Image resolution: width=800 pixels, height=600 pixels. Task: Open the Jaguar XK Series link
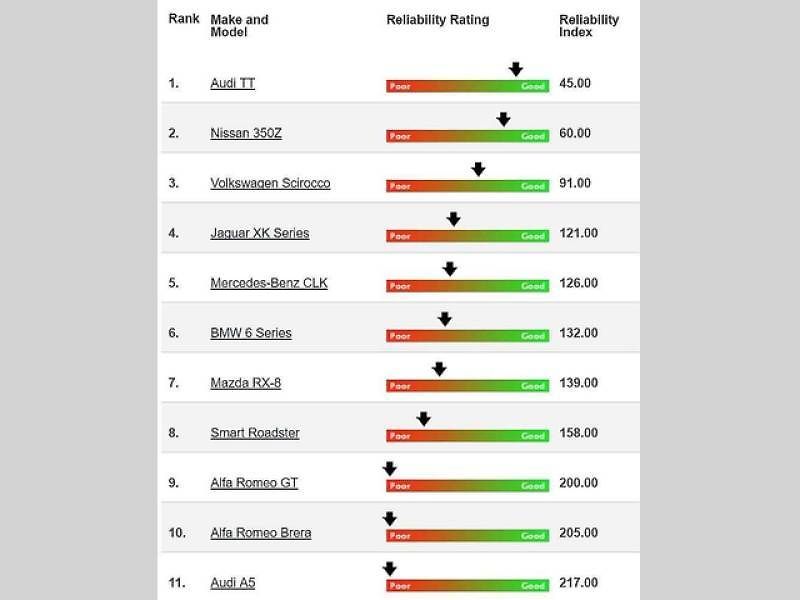click(260, 233)
